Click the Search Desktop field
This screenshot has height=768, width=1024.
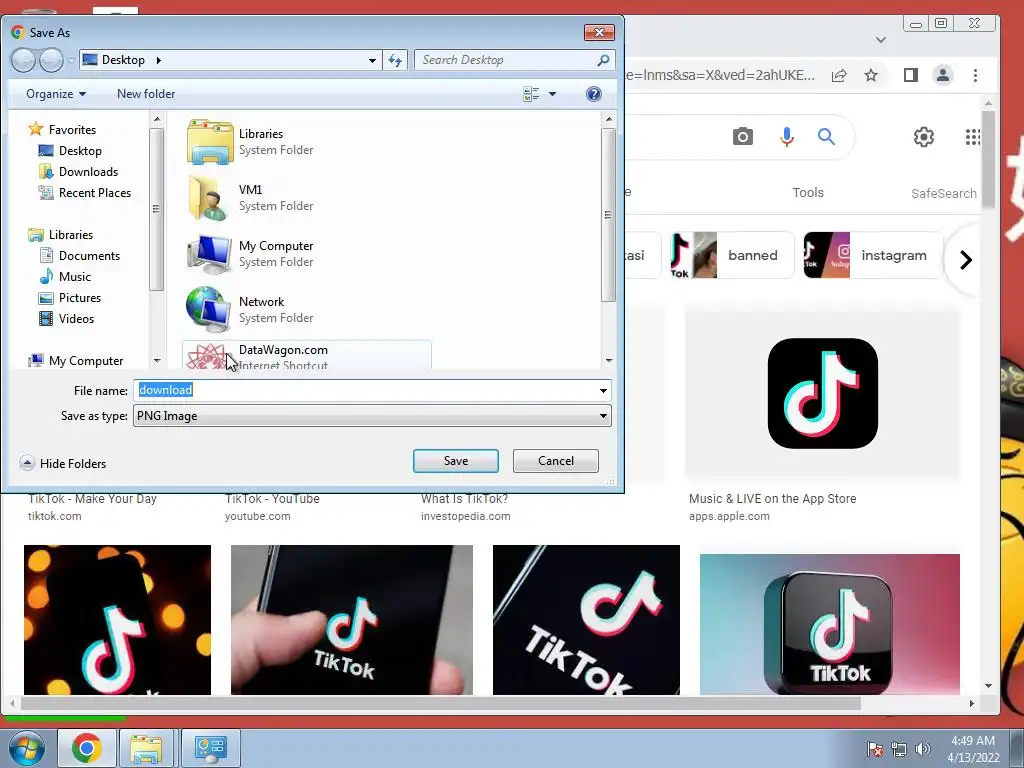click(515, 60)
